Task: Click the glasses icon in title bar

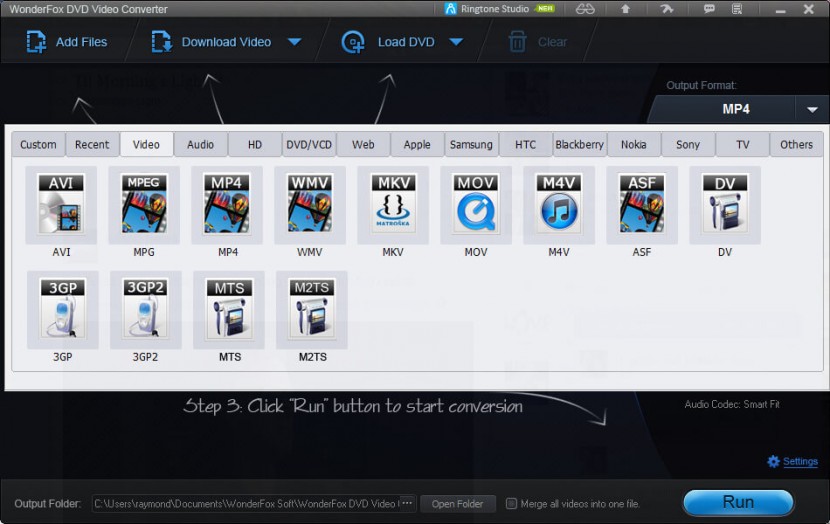Action: [585, 9]
